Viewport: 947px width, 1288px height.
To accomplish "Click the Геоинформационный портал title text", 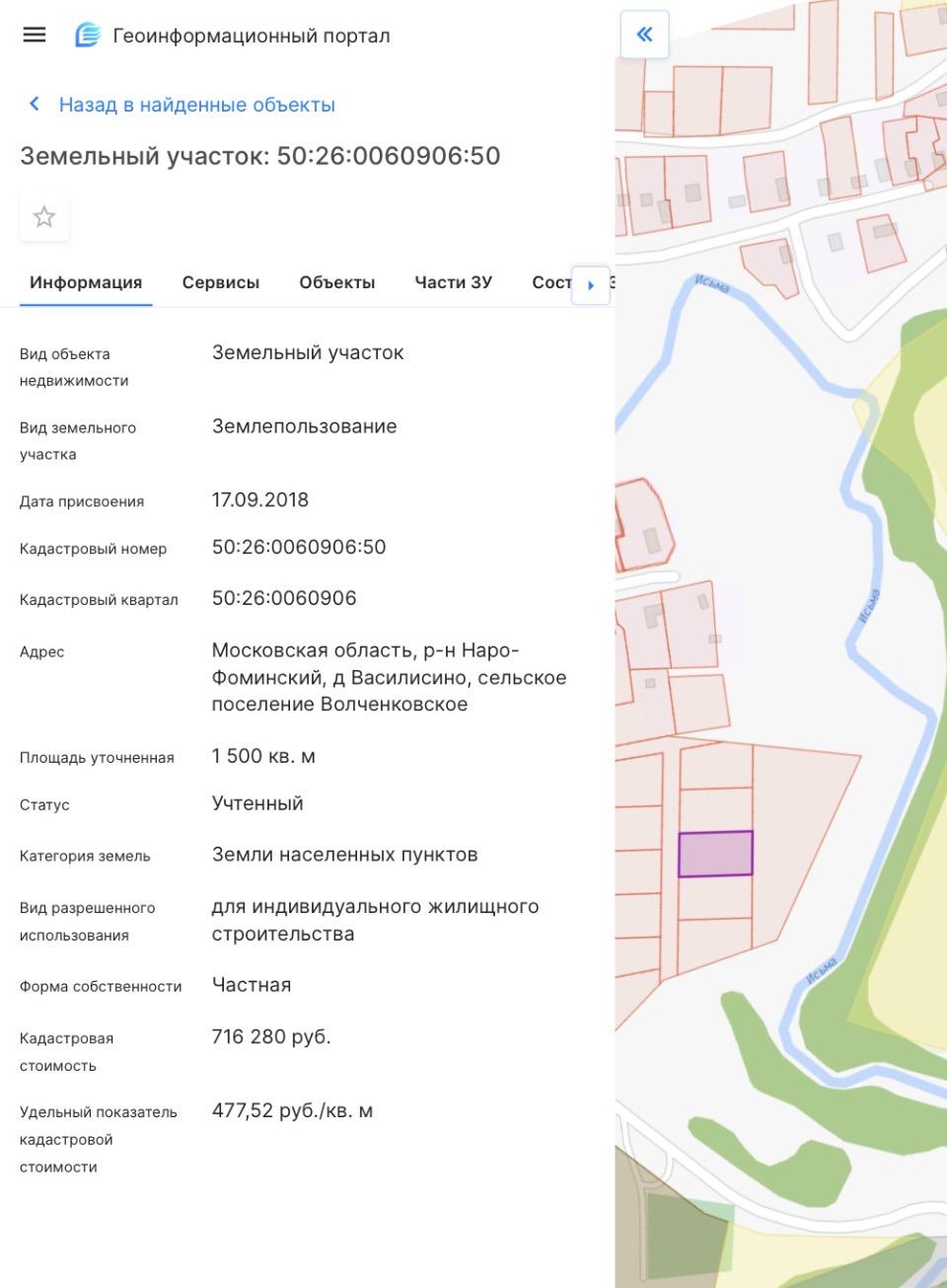I will coord(252,36).
